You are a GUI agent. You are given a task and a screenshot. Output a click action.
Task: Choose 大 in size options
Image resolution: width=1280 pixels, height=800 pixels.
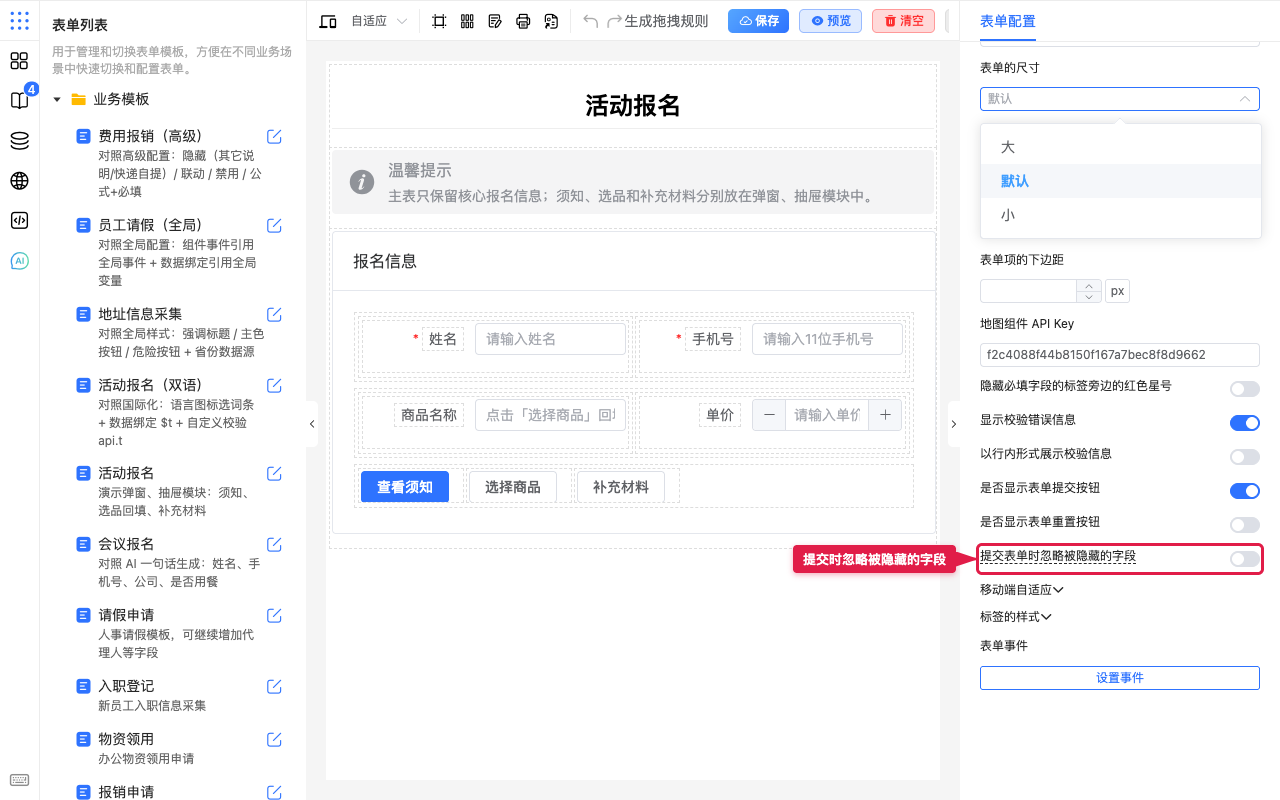(1120, 147)
